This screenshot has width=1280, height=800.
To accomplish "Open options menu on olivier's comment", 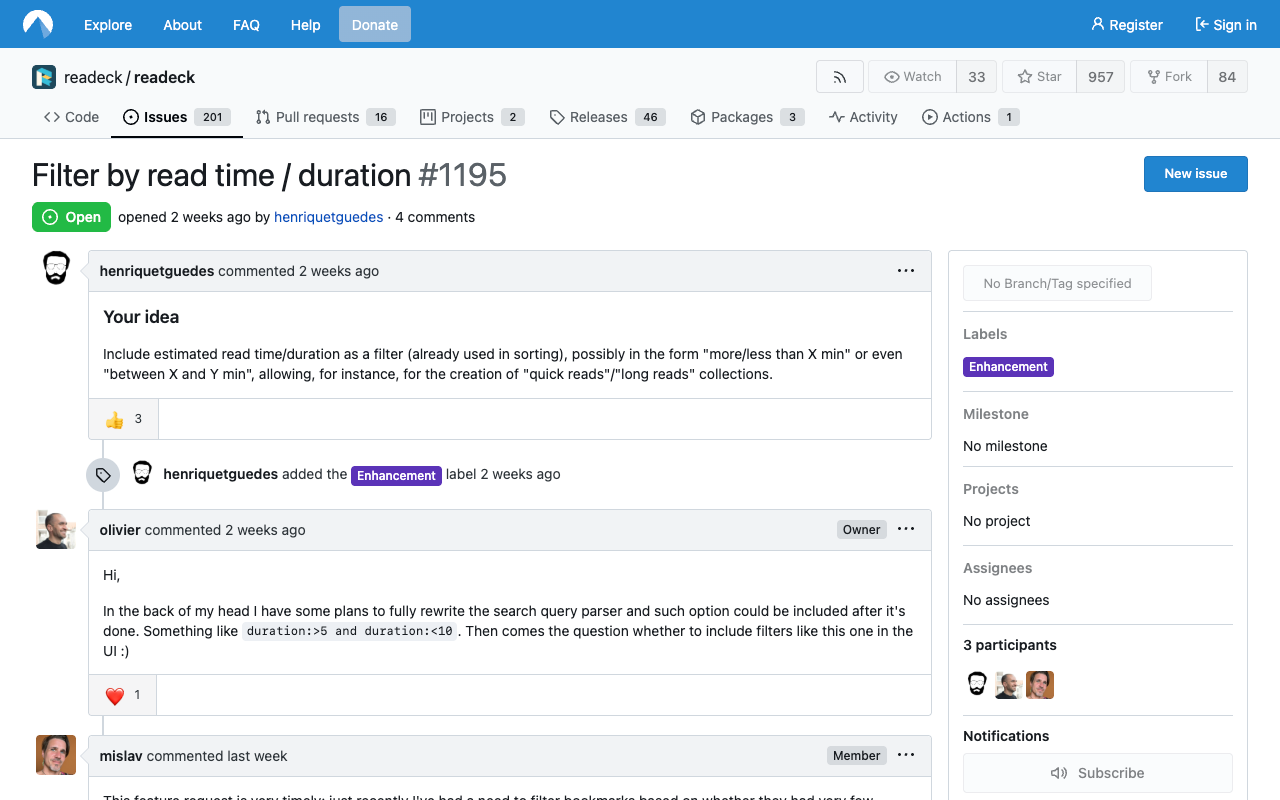I will coord(906,530).
